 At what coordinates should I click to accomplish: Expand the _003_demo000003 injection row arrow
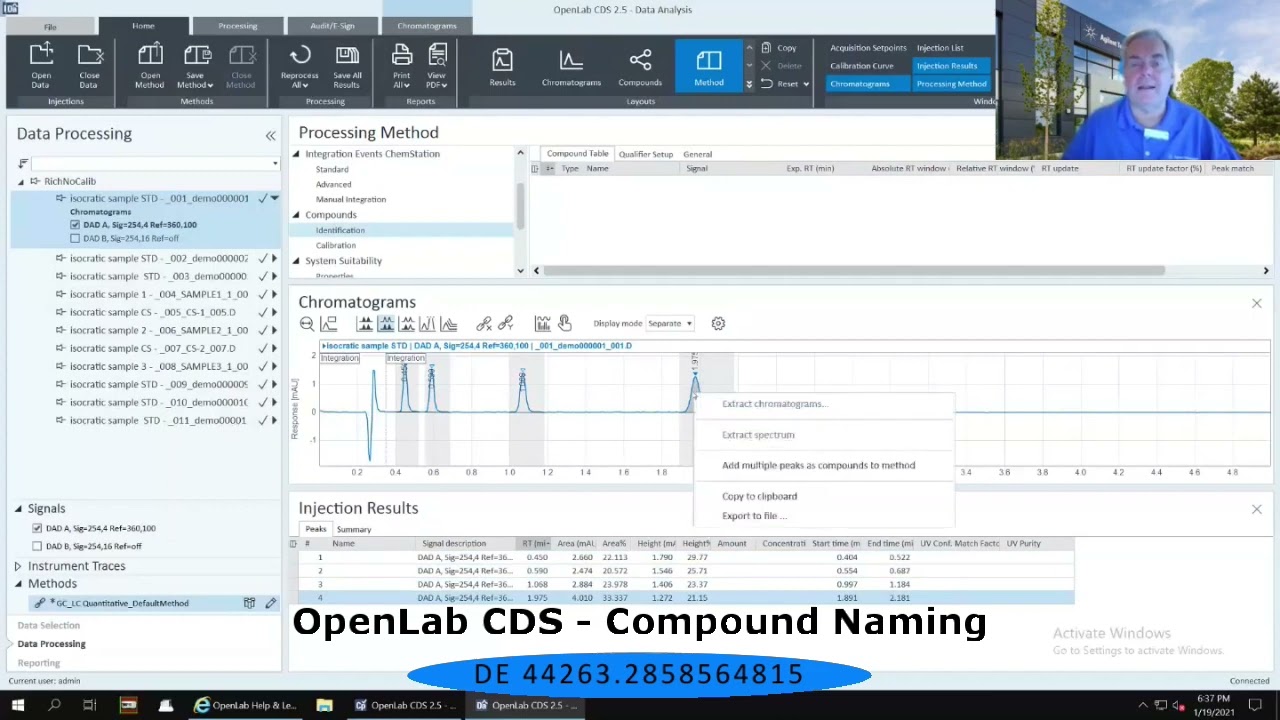[275, 276]
